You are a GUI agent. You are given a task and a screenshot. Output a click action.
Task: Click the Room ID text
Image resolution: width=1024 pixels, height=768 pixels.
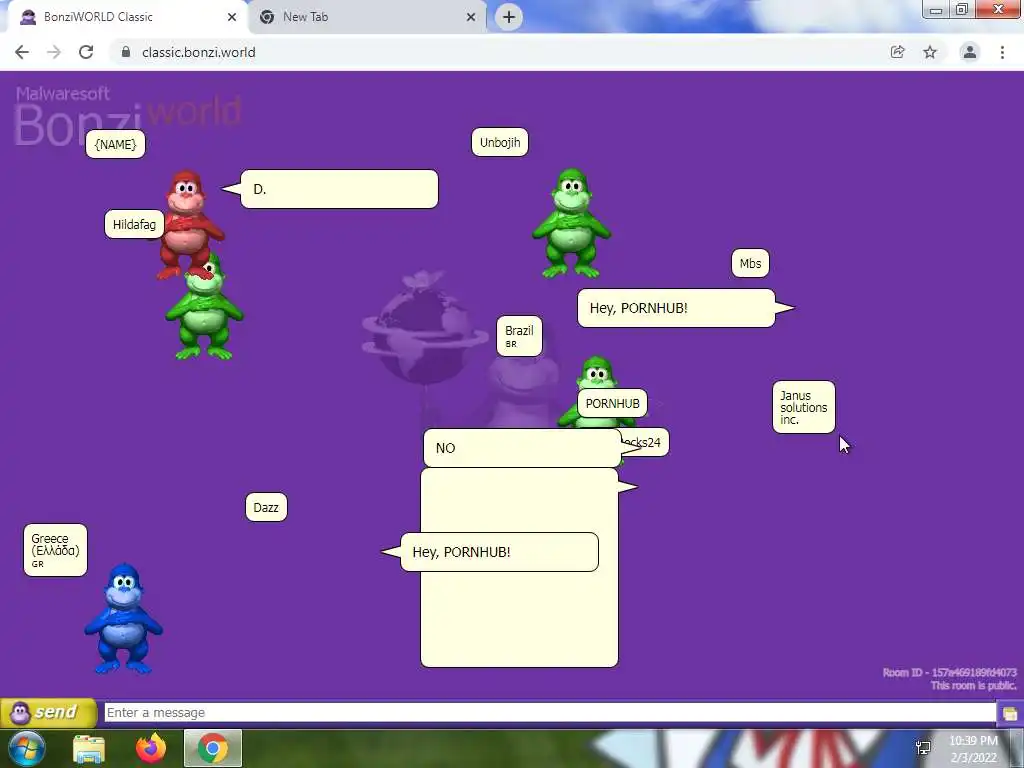click(x=949, y=672)
